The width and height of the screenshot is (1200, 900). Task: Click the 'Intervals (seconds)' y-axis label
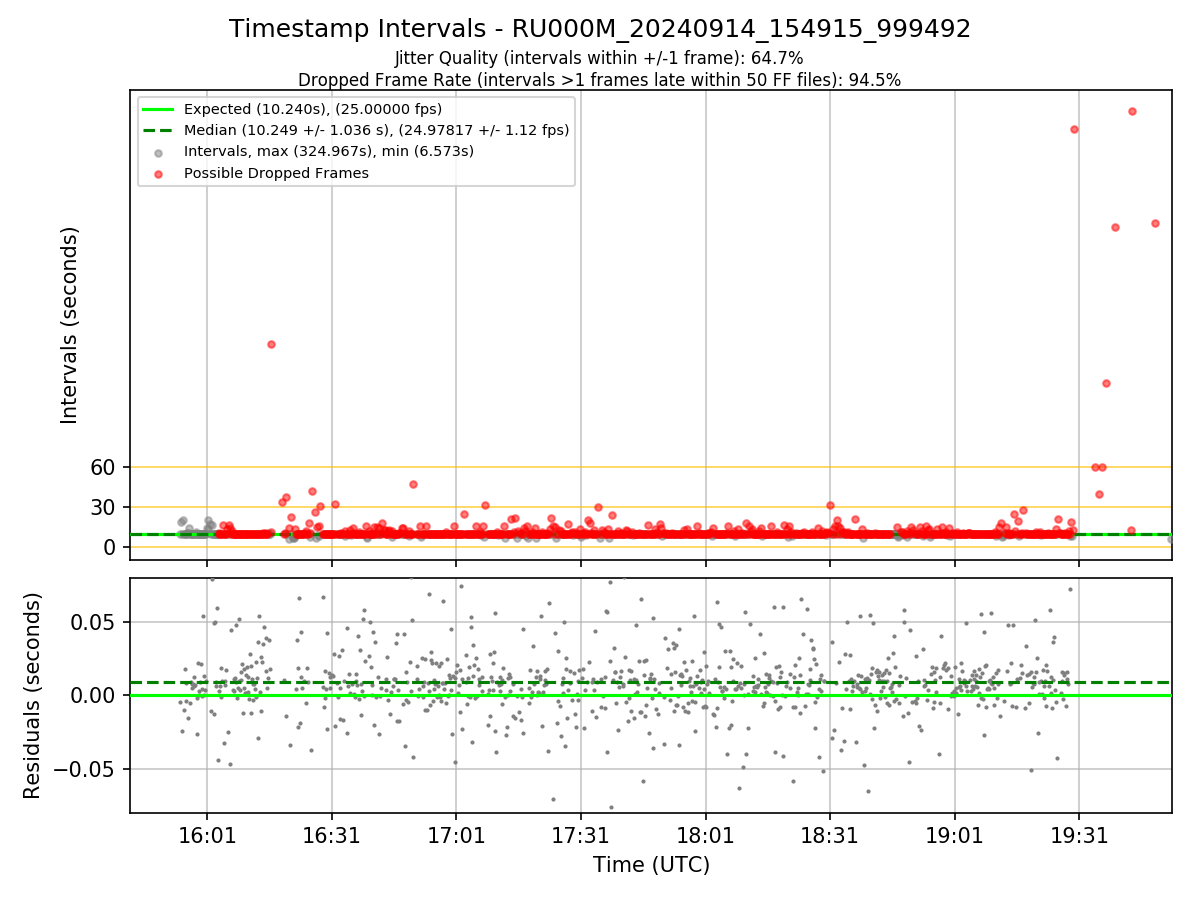[69, 325]
